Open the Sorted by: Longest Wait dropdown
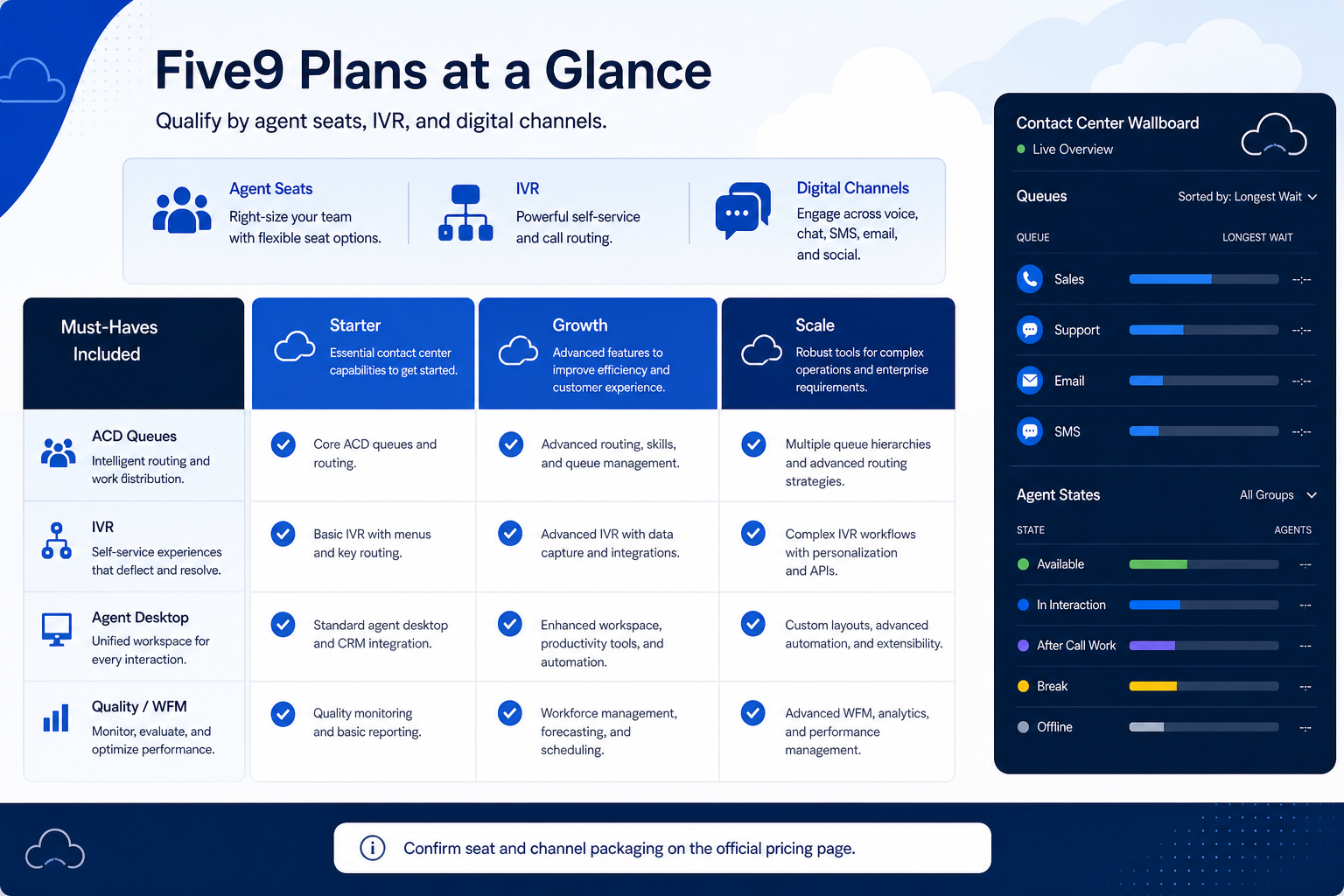 (x=1248, y=197)
